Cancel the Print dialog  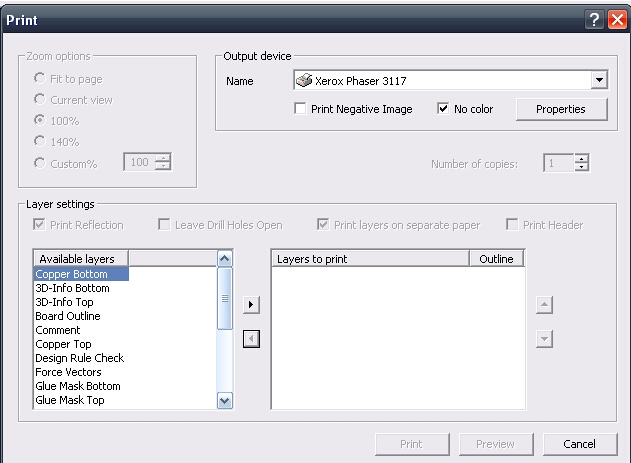point(579,444)
